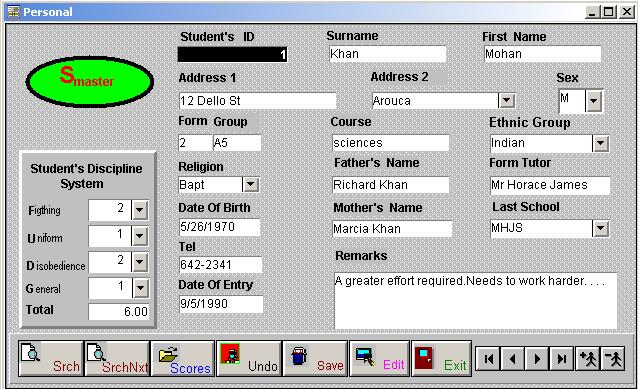Image resolution: width=638 pixels, height=389 pixels.
Task: Click the Tel field 642-2341
Action: [x=221, y=264]
